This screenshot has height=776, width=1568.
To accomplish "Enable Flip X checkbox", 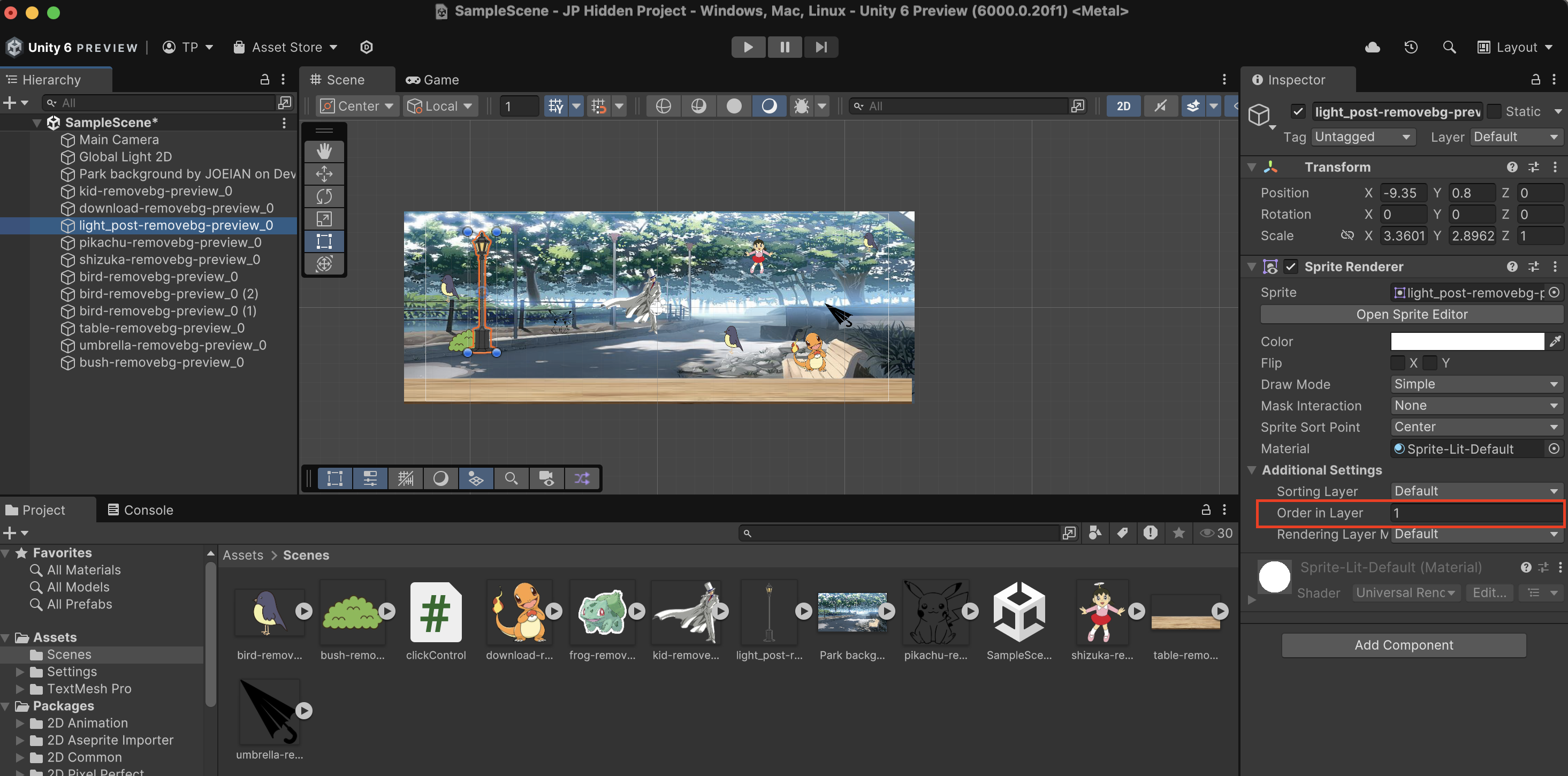I will point(1398,363).
